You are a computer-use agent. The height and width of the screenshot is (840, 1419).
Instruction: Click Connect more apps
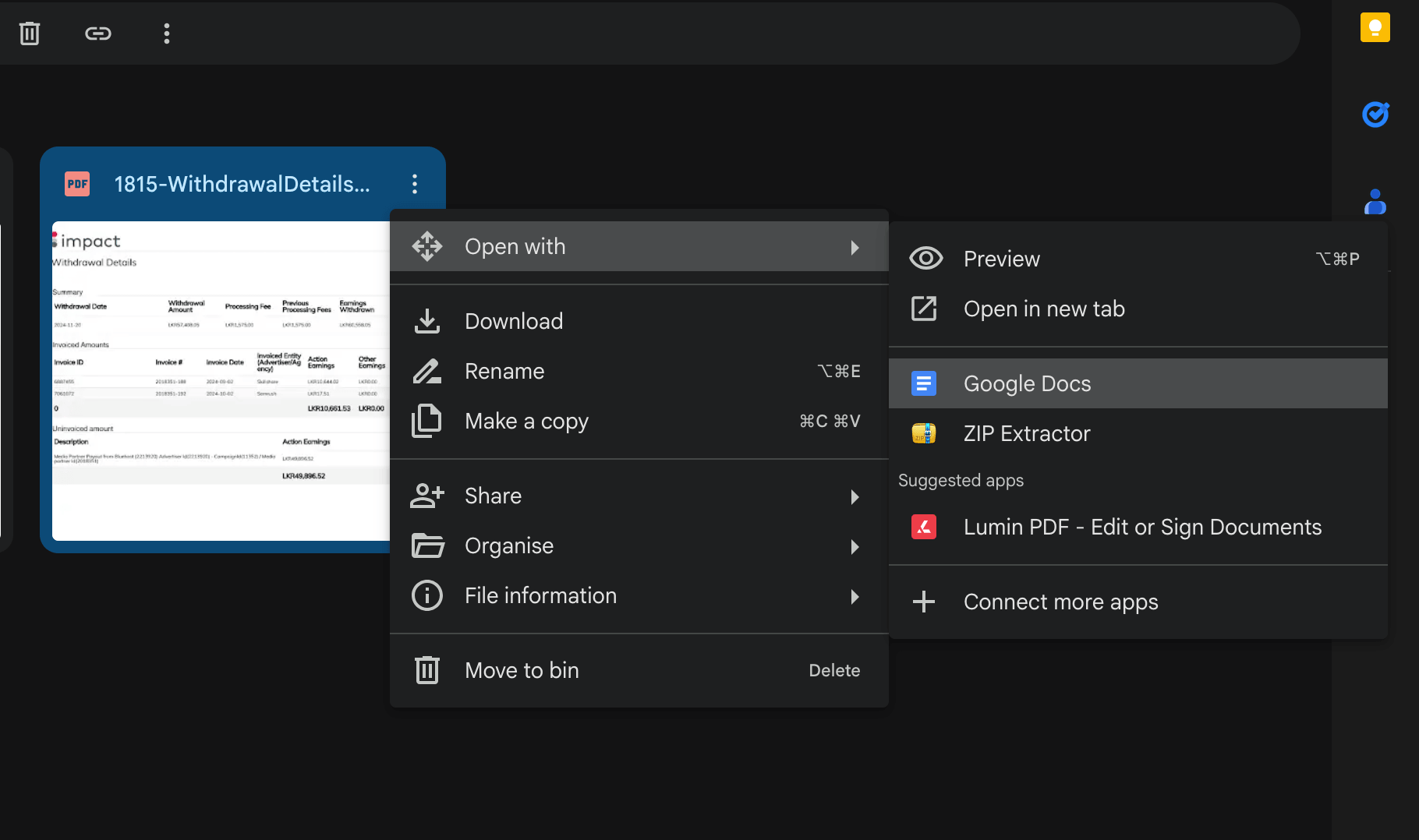click(1138, 602)
